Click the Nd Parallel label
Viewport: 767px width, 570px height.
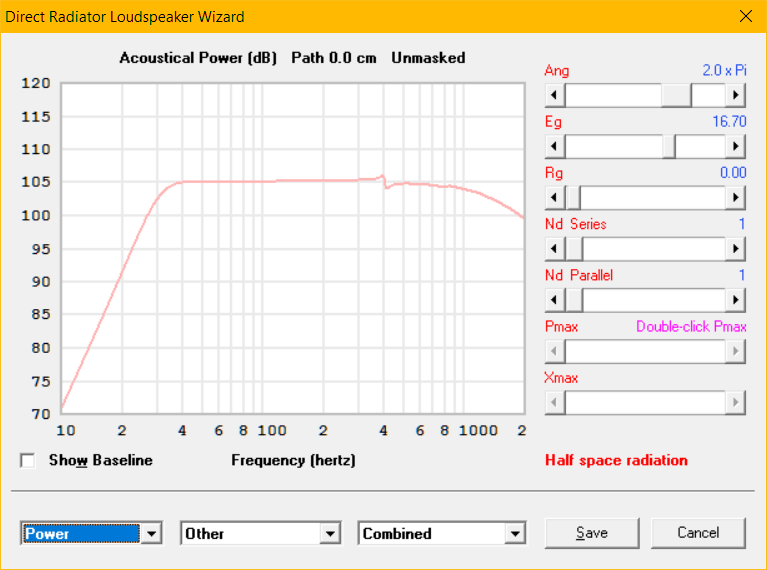point(579,275)
